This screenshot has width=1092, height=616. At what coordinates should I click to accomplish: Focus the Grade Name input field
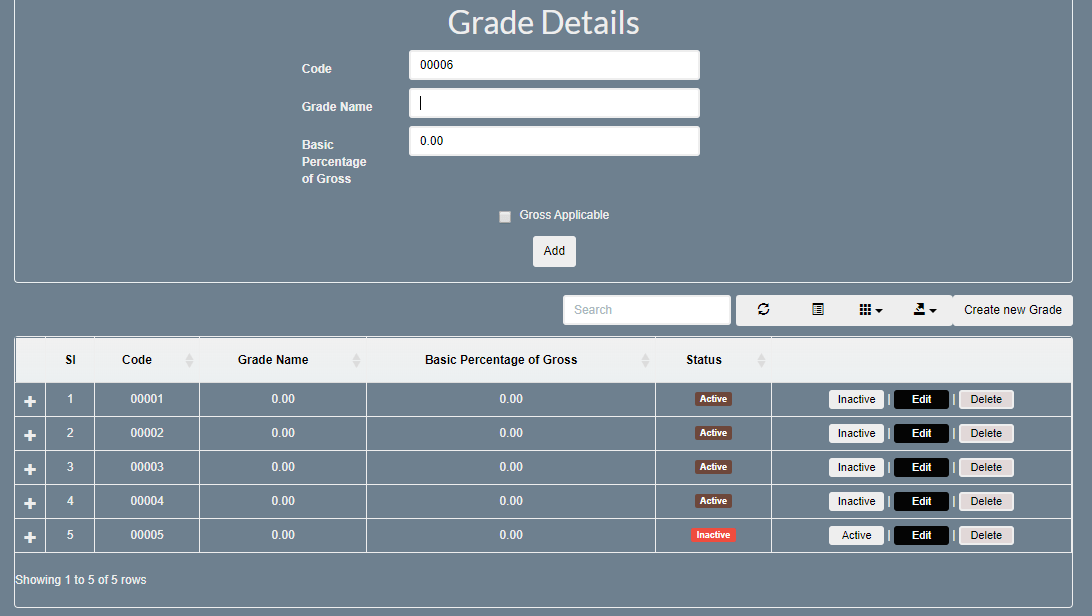[x=554, y=102]
